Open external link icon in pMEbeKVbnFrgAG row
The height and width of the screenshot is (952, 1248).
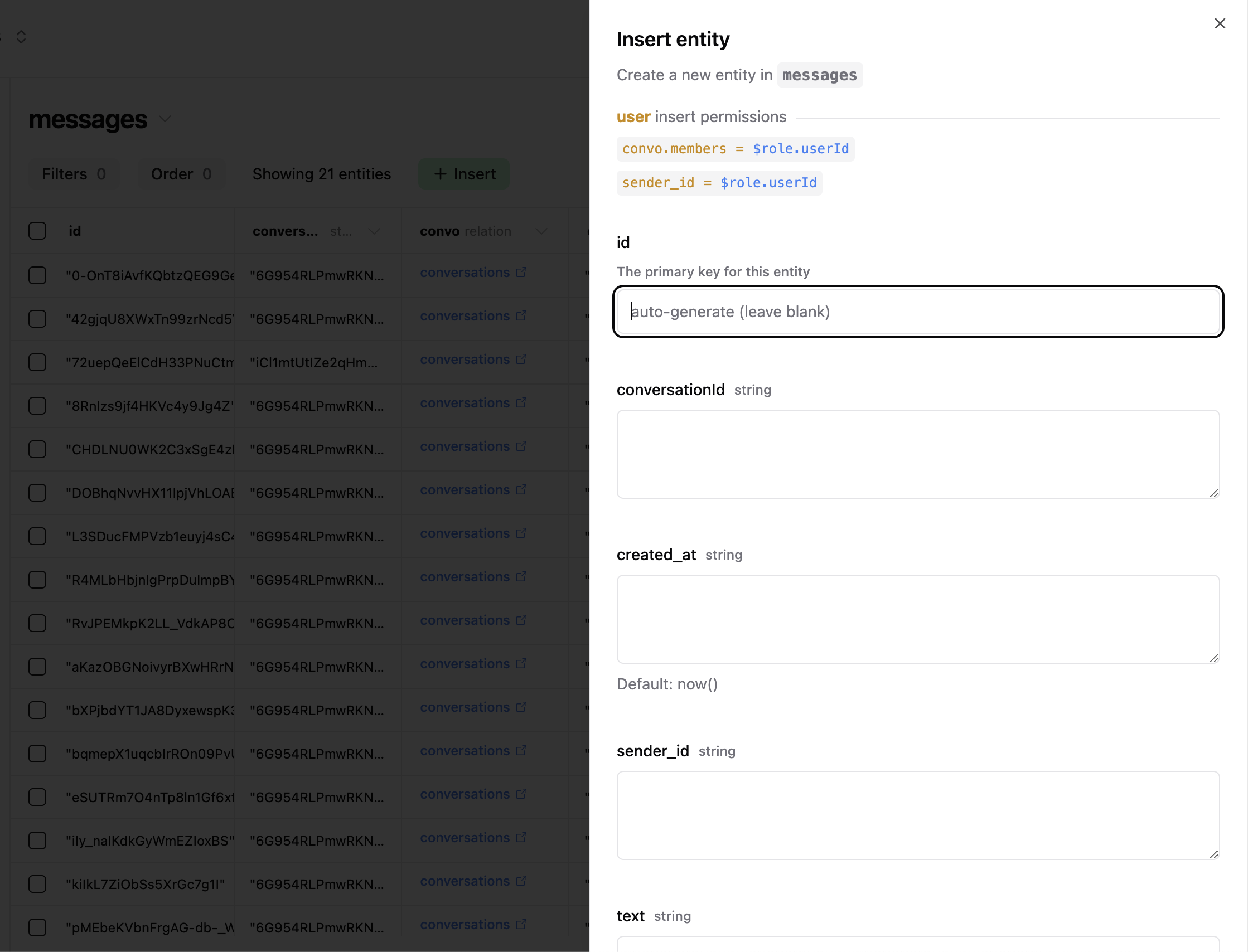(x=521, y=924)
